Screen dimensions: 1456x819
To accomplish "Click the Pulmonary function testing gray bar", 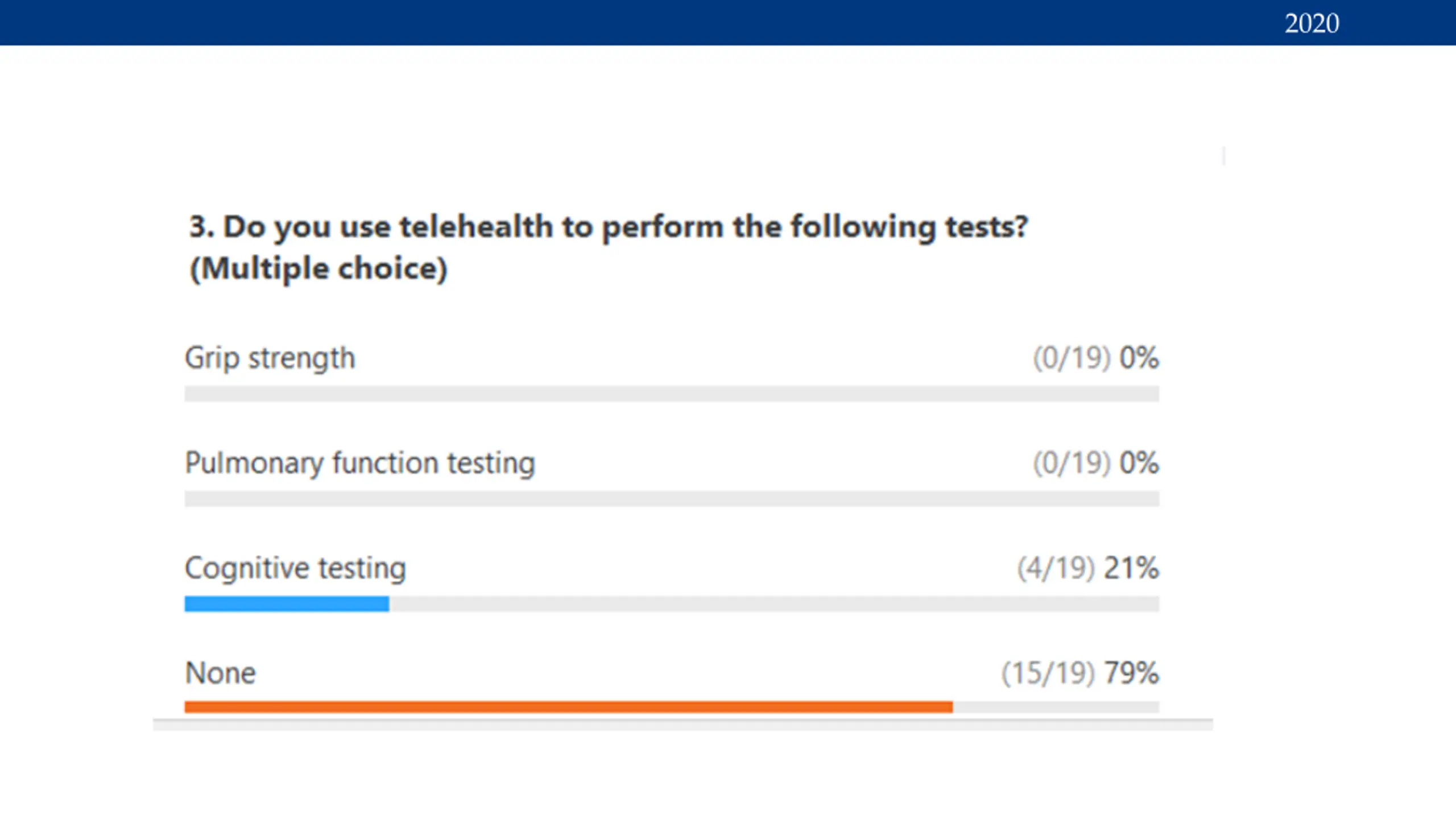I will 672,499.
